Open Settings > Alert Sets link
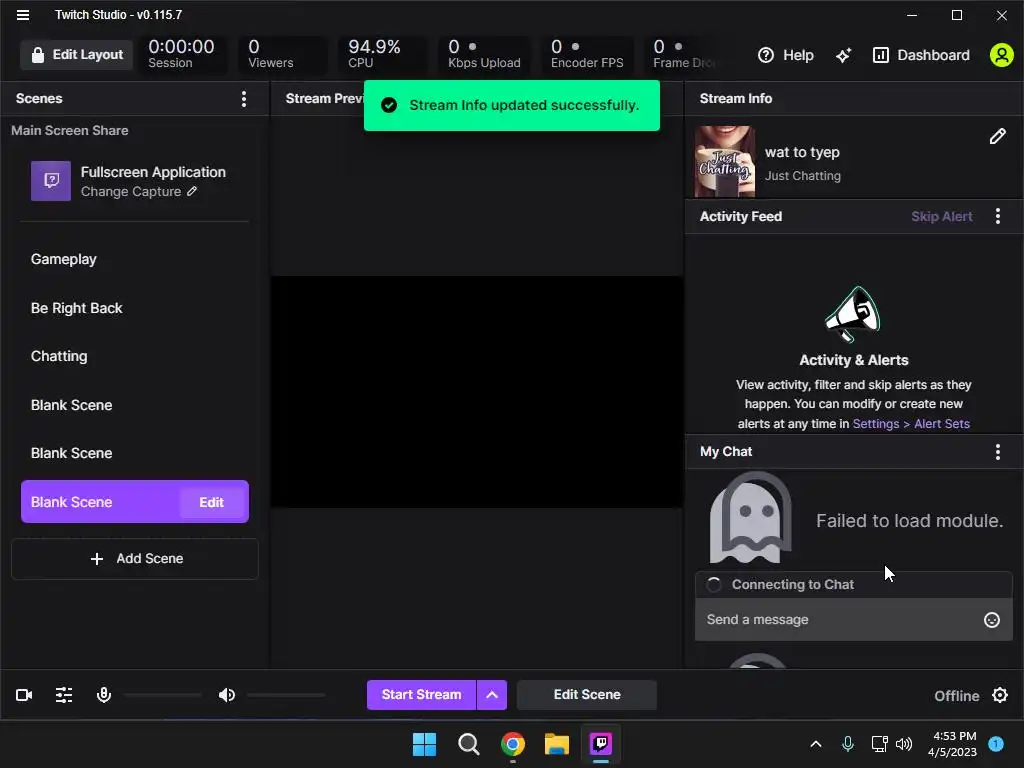Image resolution: width=1024 pixels, height=768 pixels. pyautogui.click(x=911, y=424)
